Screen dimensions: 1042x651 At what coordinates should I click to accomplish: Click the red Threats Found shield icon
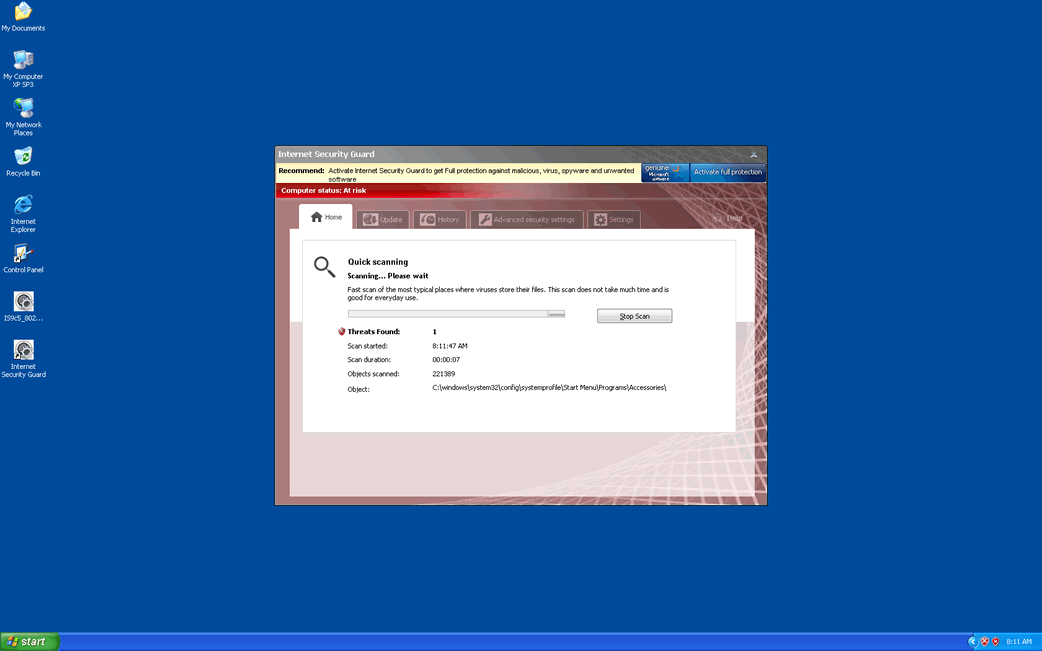click(341, 331)
